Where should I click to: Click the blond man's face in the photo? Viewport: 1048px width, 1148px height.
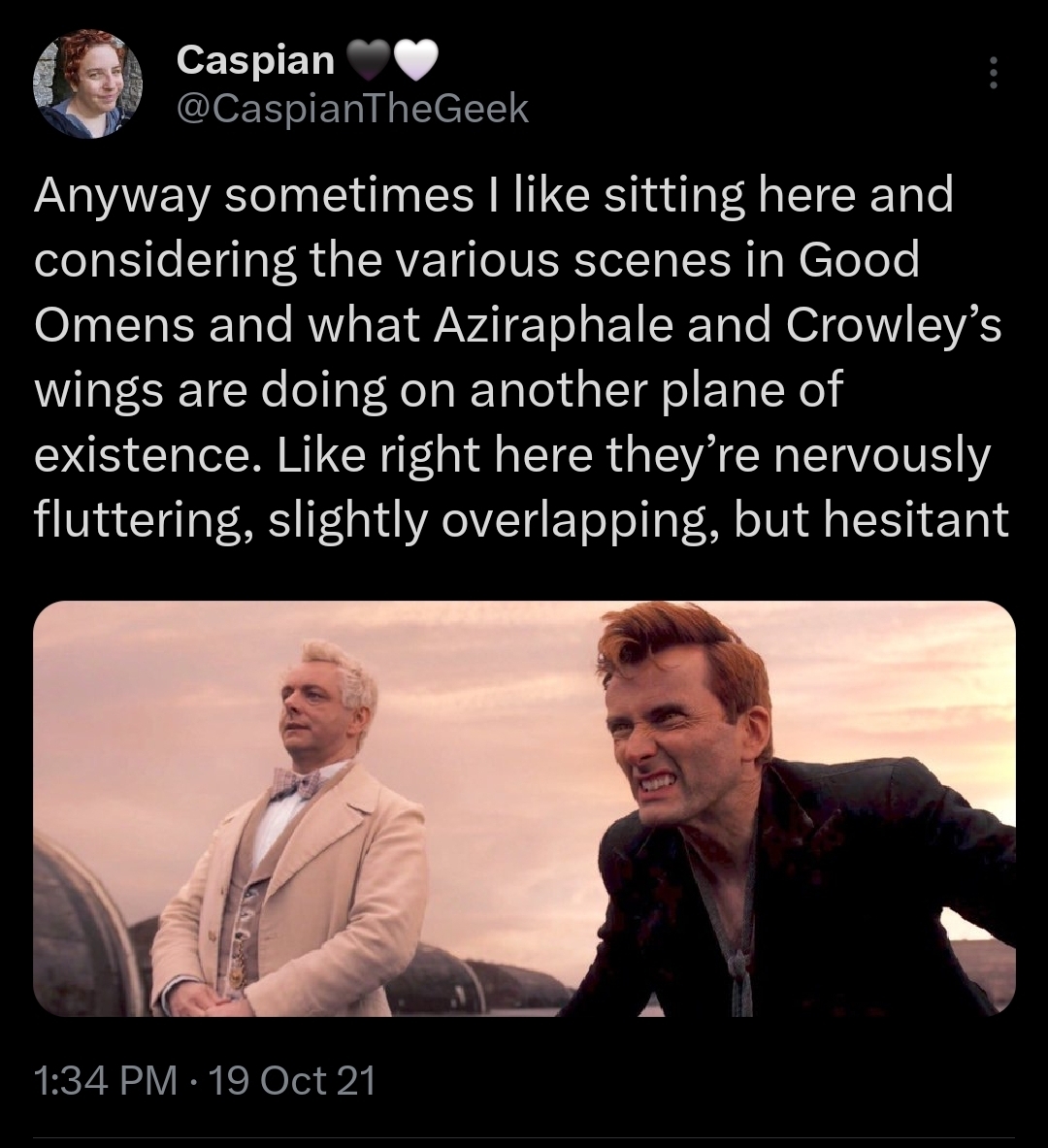pos(318,706)
